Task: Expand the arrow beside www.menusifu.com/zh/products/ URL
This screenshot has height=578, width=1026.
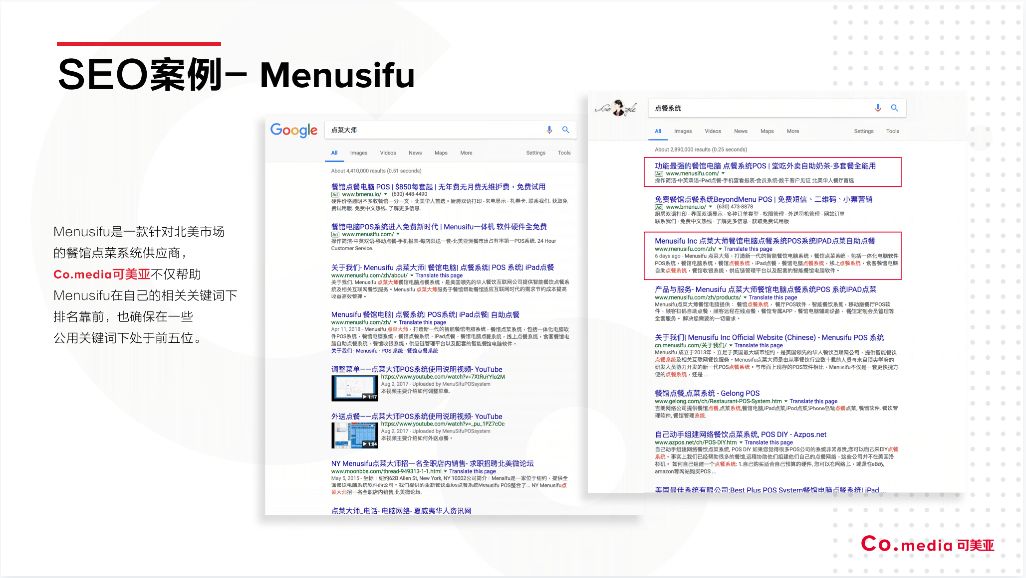Action: click(x=745, y=297)
